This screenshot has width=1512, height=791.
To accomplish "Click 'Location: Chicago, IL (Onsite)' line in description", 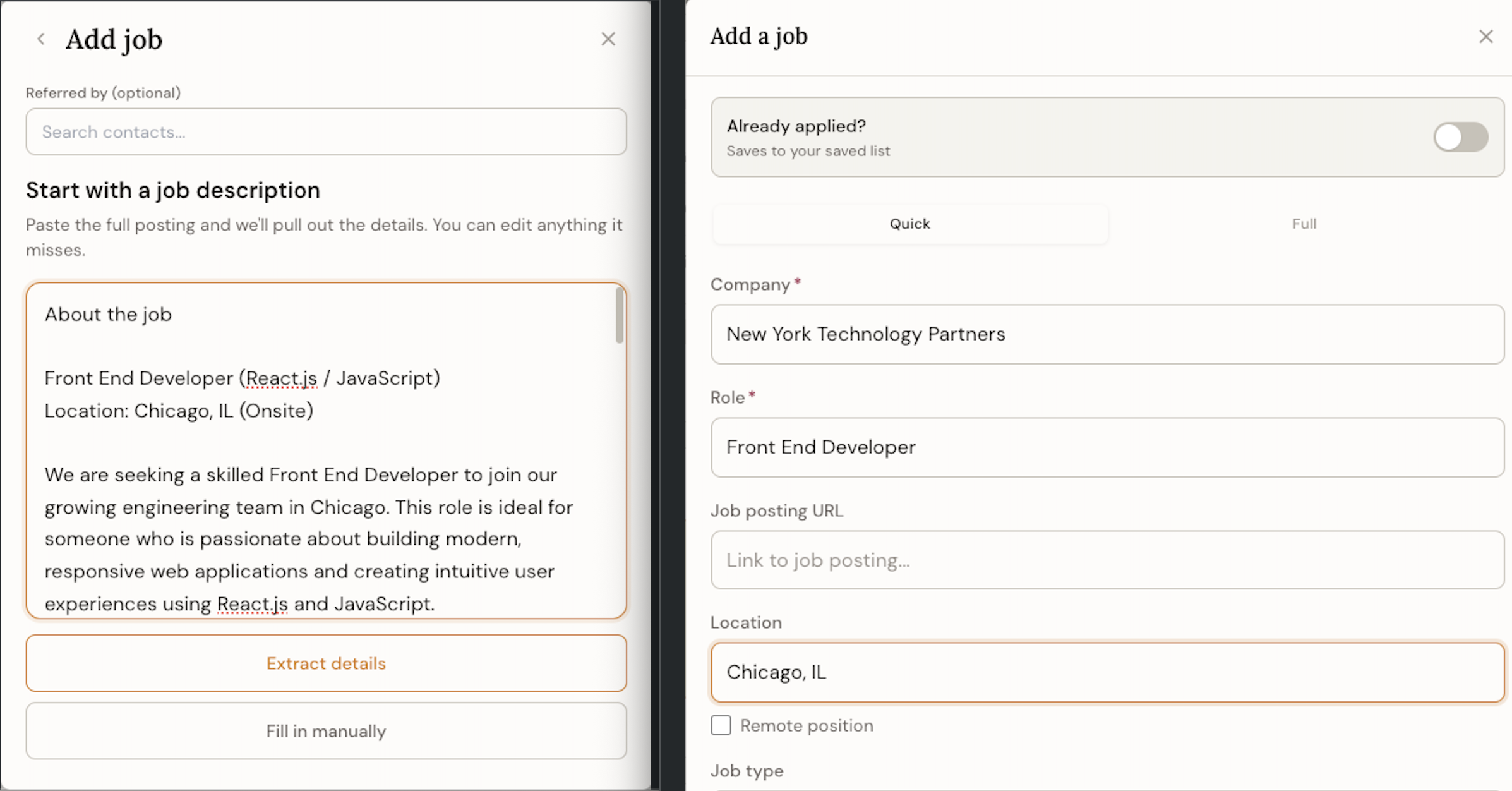I will (x=179, y=411).
